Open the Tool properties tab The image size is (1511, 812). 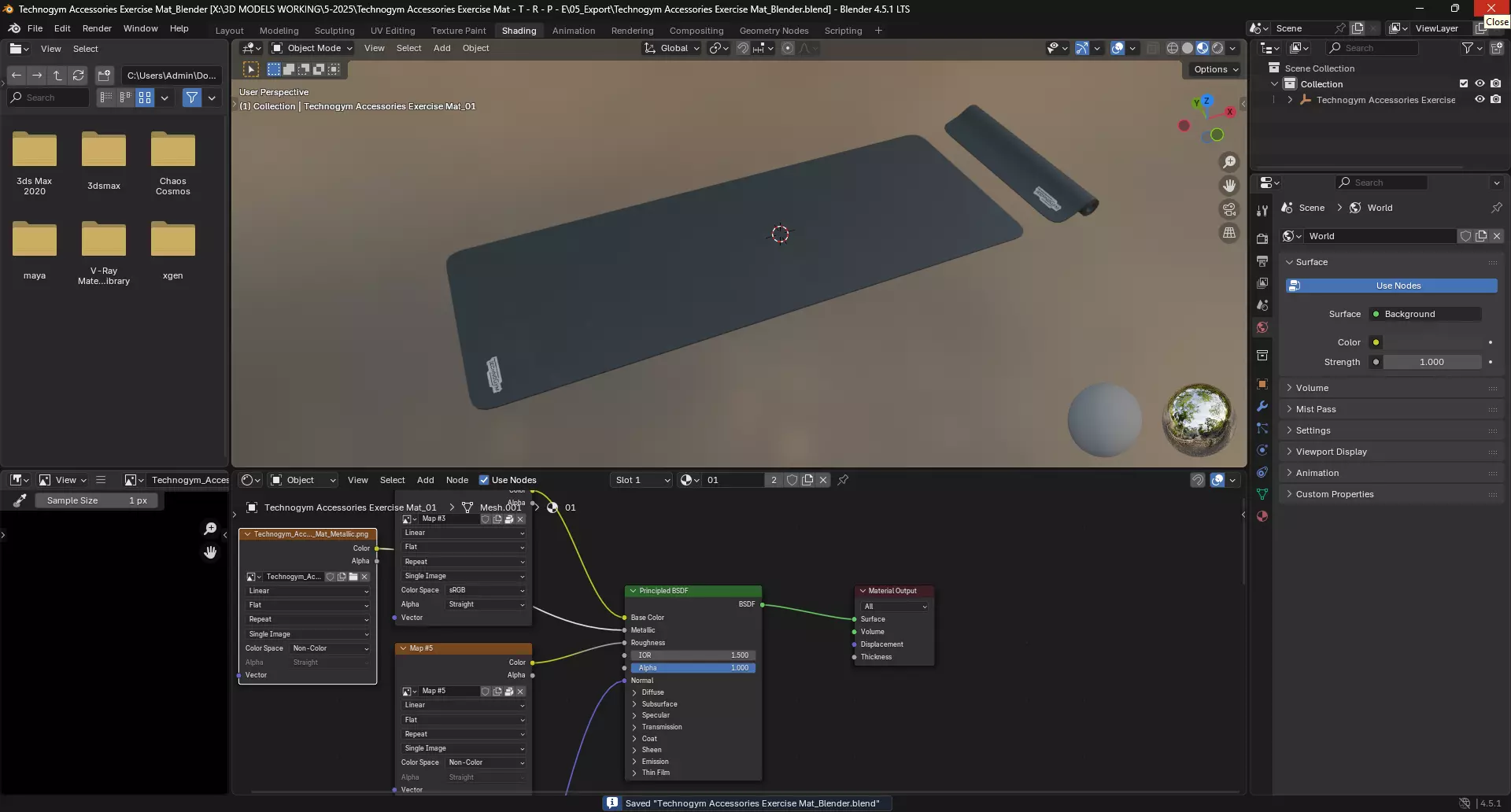click(1262, 211)
